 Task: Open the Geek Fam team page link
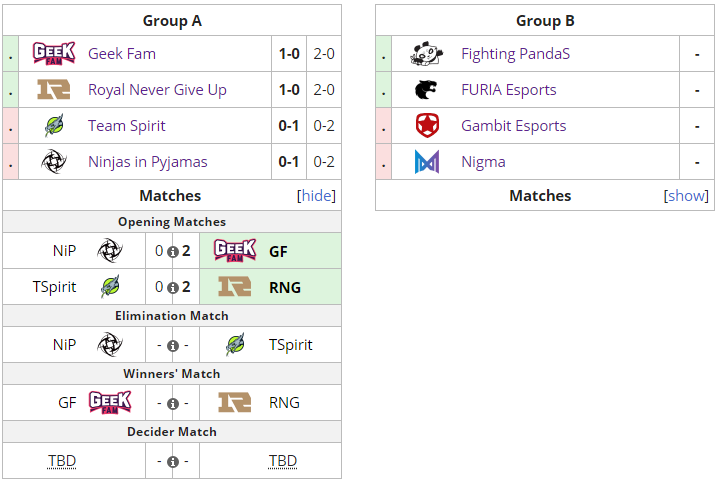(122, 54)
